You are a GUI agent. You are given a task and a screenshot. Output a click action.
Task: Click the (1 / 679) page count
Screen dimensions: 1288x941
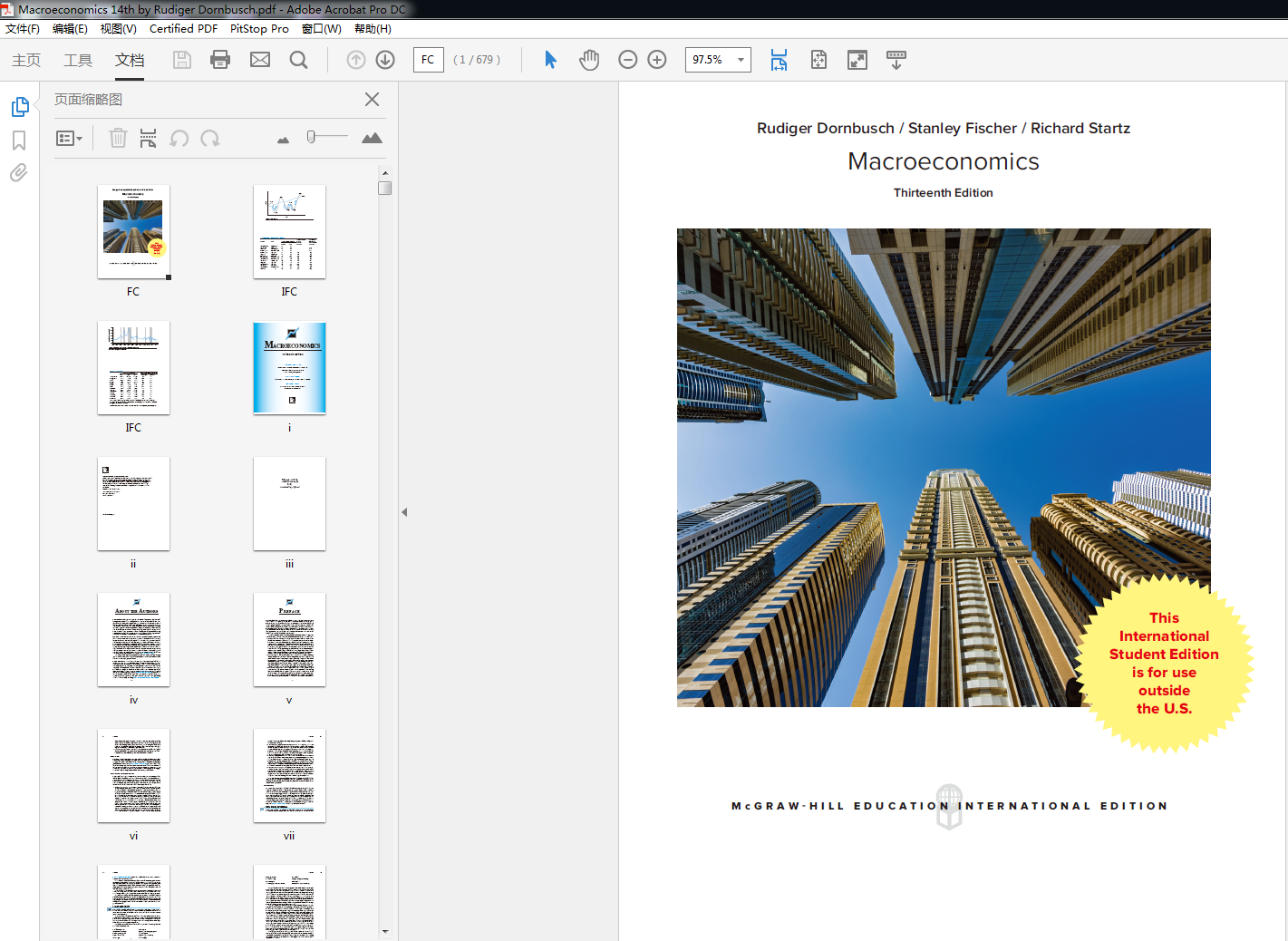tap(477, 60)
